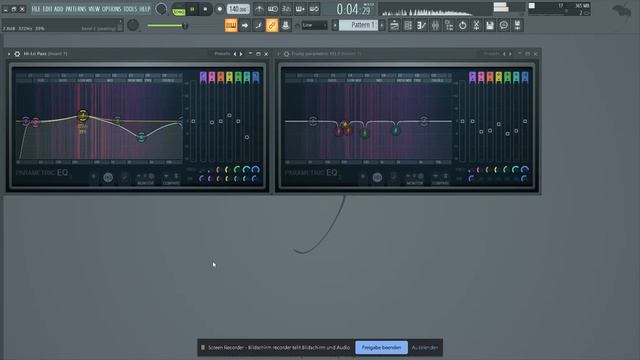This screenshot has height=360, width=640.
Task: Toggle typing keyboard to piano icon
Action: (x=231, y=25)
